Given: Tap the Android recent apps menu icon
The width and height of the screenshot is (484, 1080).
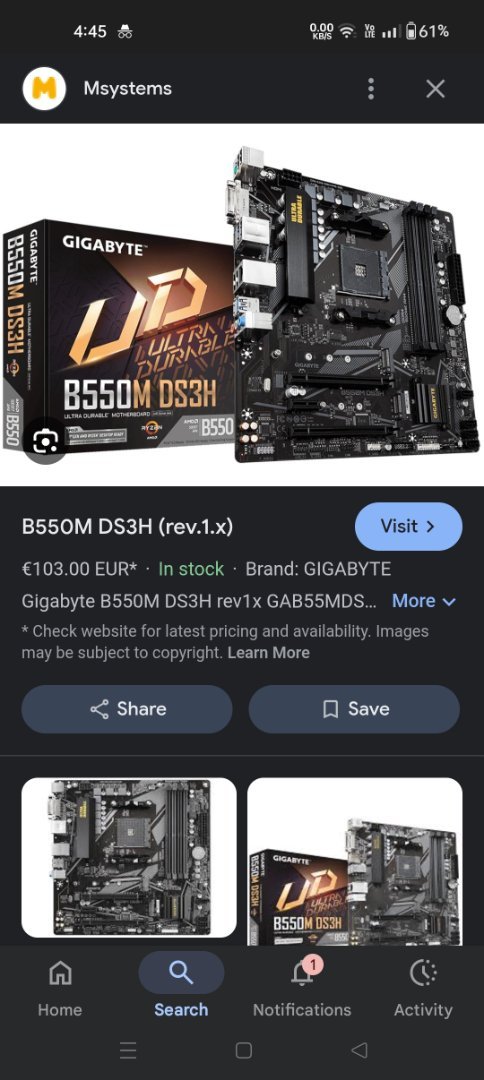Looking at the screenshot, I should [128, 1050].
